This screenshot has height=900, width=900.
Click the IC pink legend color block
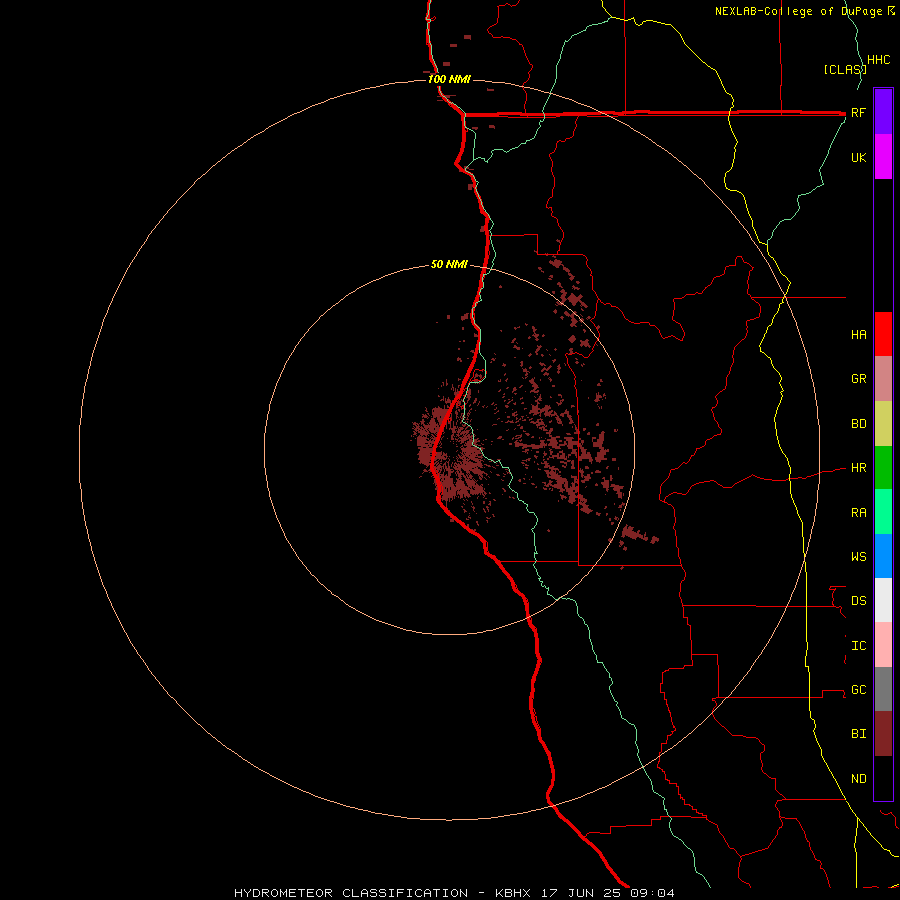[x=883, y=645]
